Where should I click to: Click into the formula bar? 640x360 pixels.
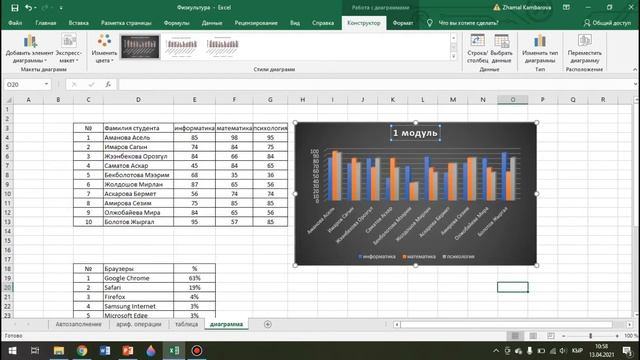[376, 84]
